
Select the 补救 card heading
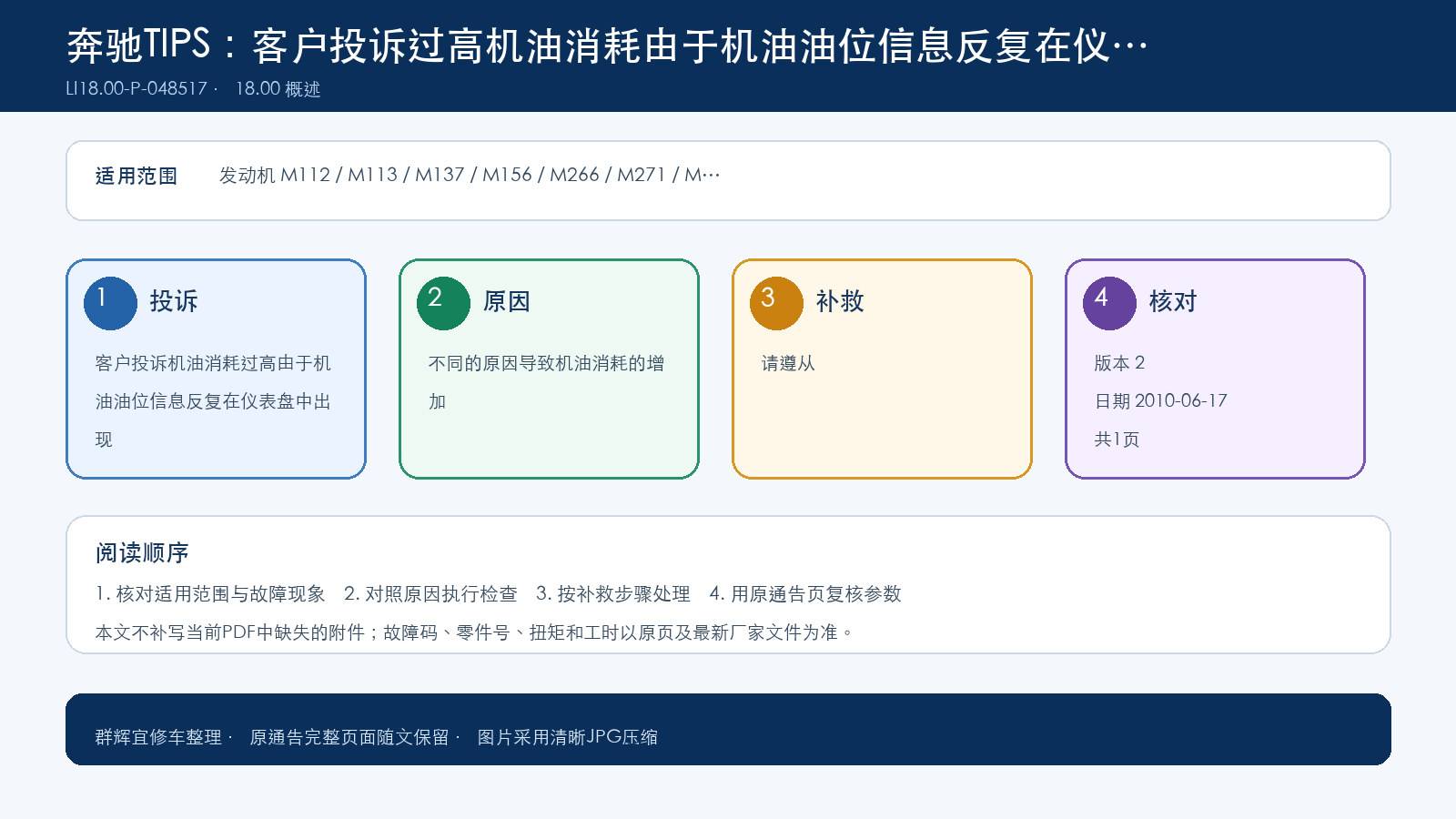pos(840,301)
